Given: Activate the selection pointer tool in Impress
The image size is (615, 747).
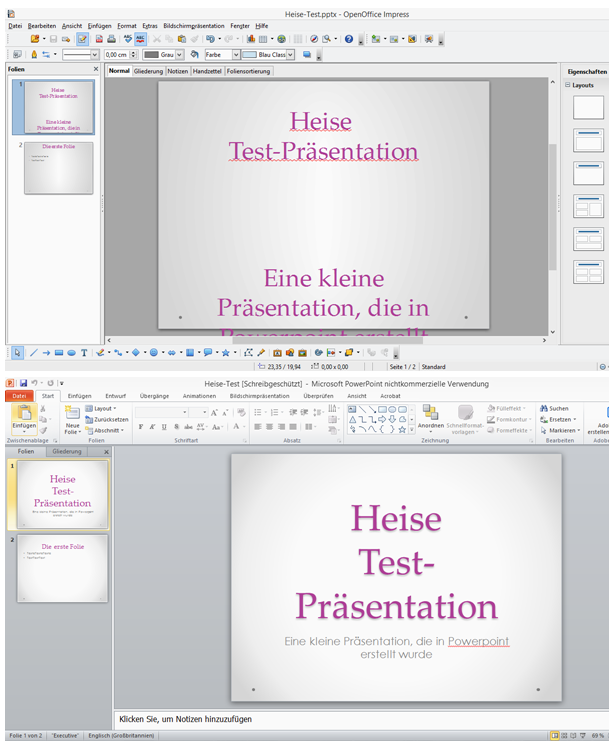Looking at the screenshot, I should click(17, 353).
